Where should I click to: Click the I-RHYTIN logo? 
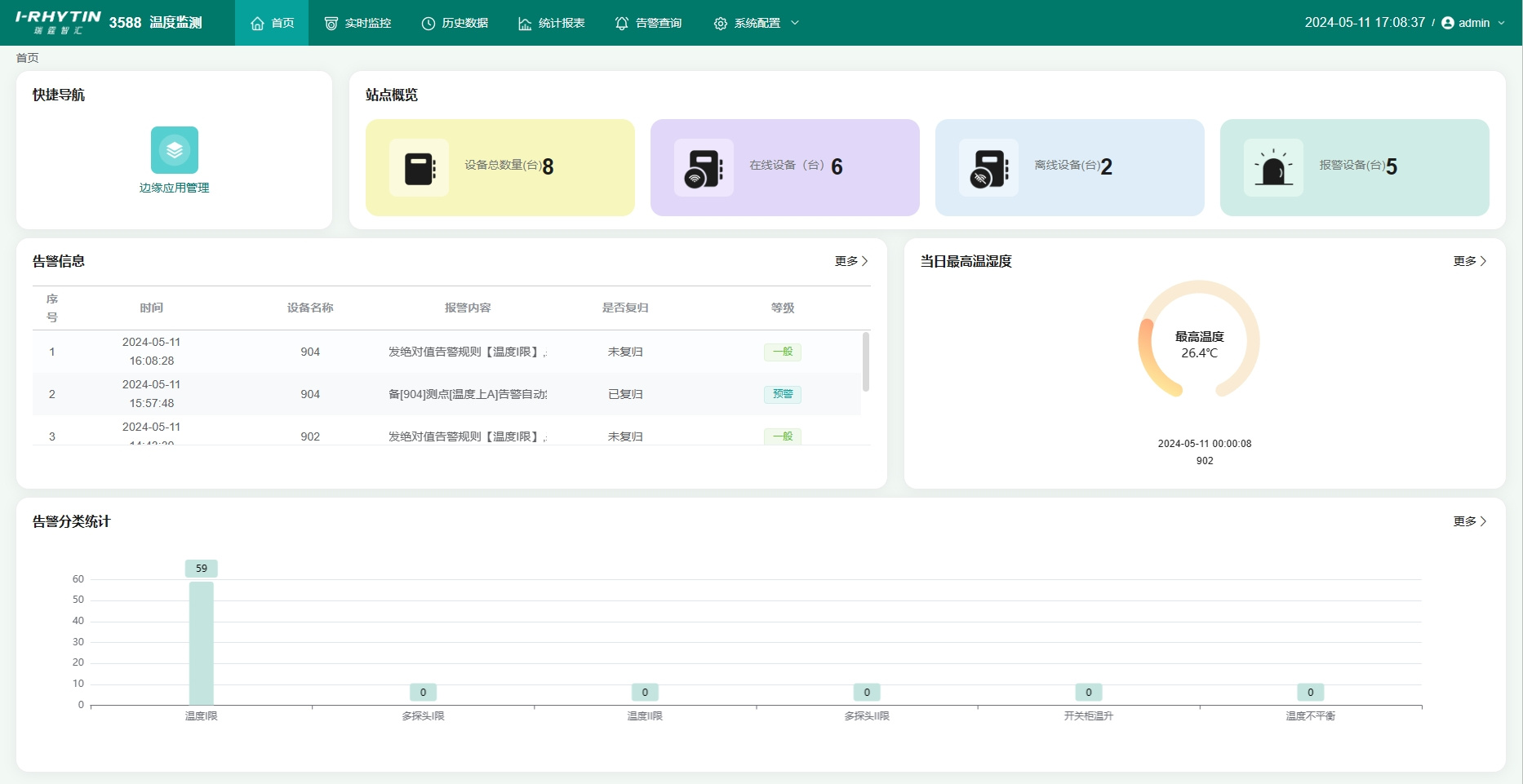(58, 22)
